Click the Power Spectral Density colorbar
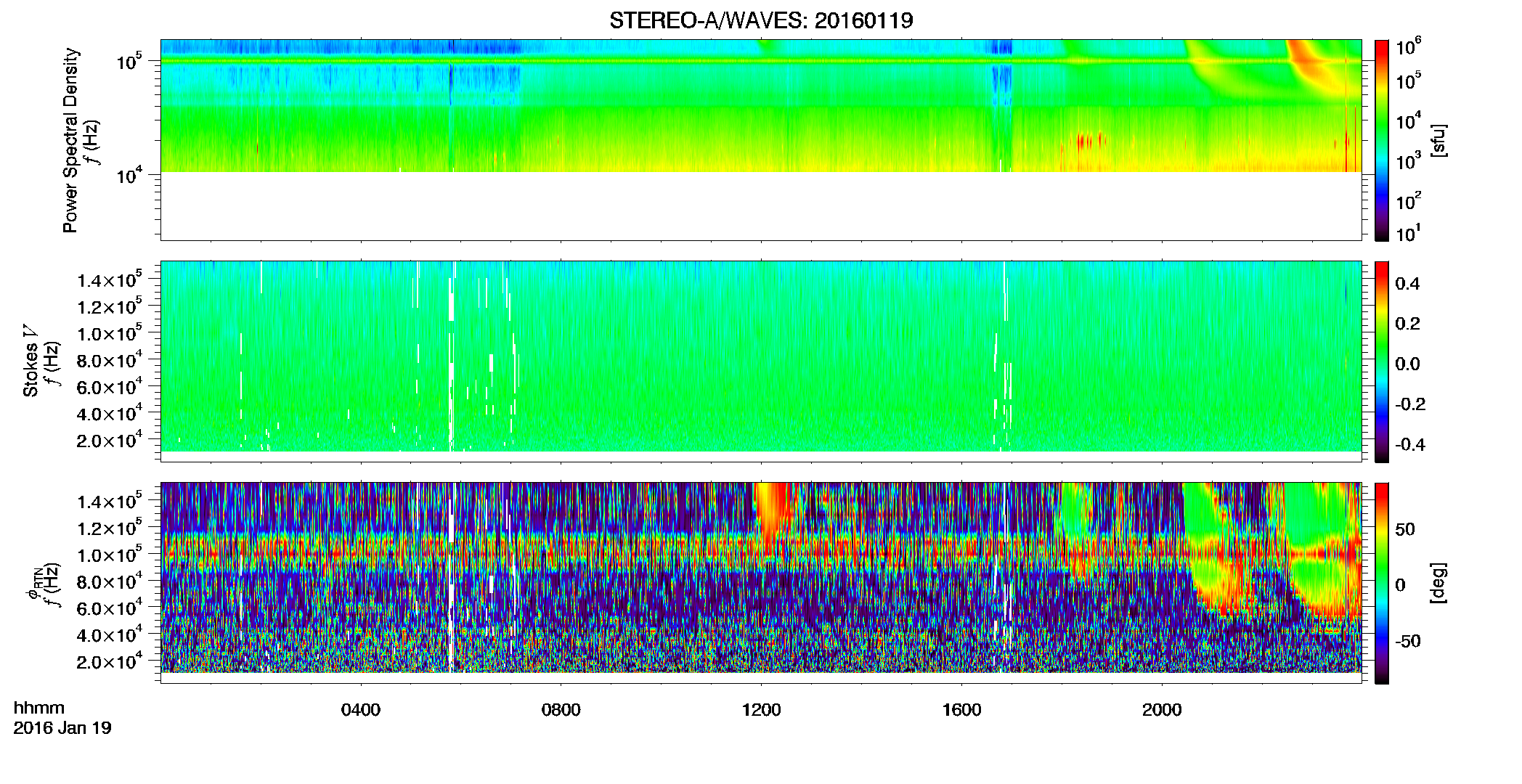 [1382, 140]
